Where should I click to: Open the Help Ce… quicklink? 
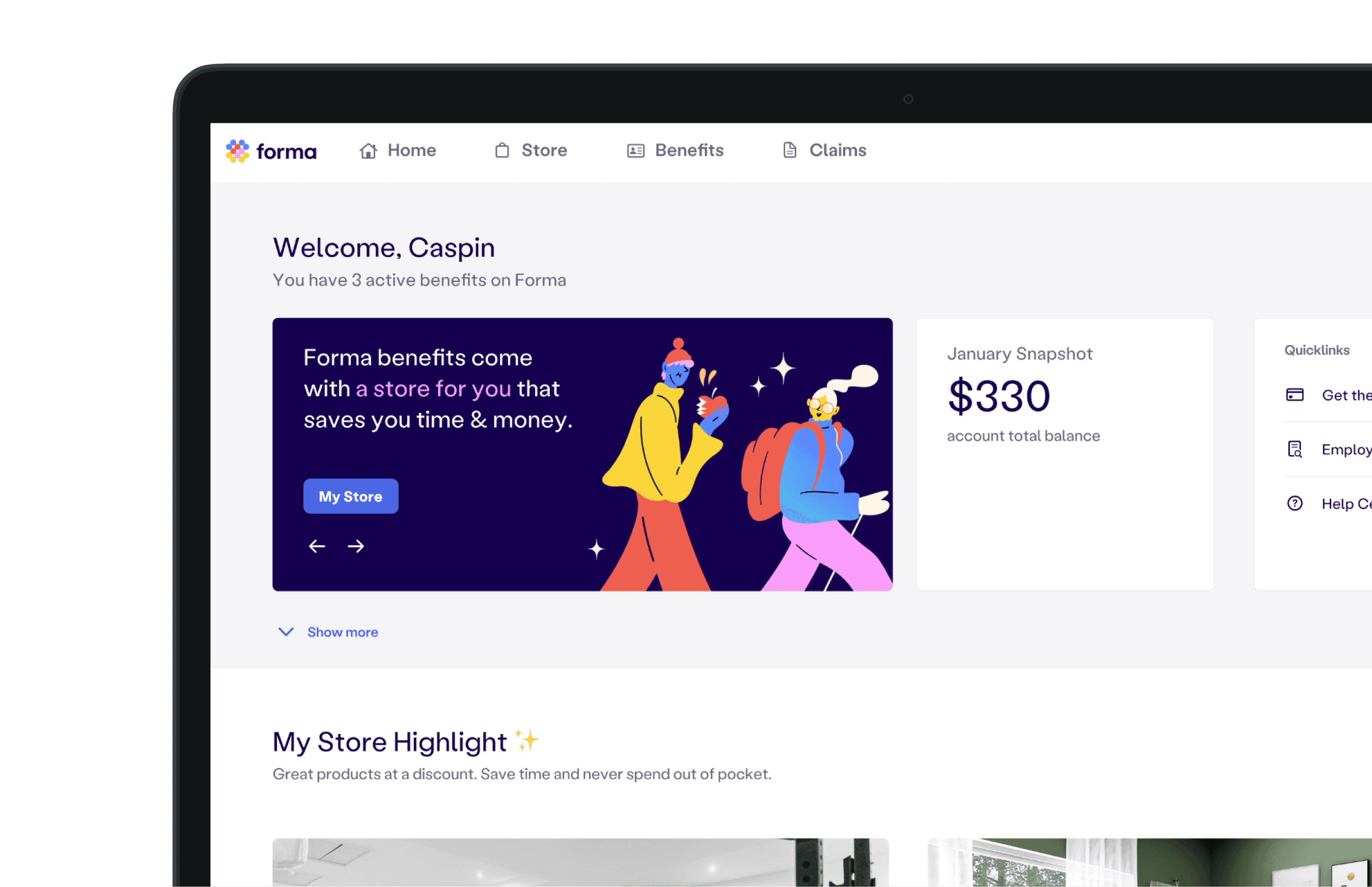click(1329, 503)
